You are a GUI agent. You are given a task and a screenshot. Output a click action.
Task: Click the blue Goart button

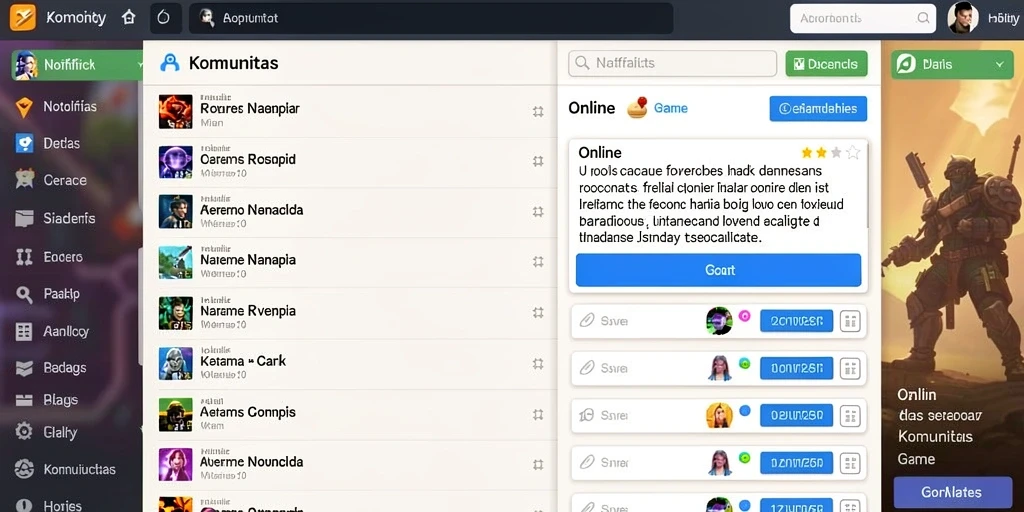pos(718,270)
